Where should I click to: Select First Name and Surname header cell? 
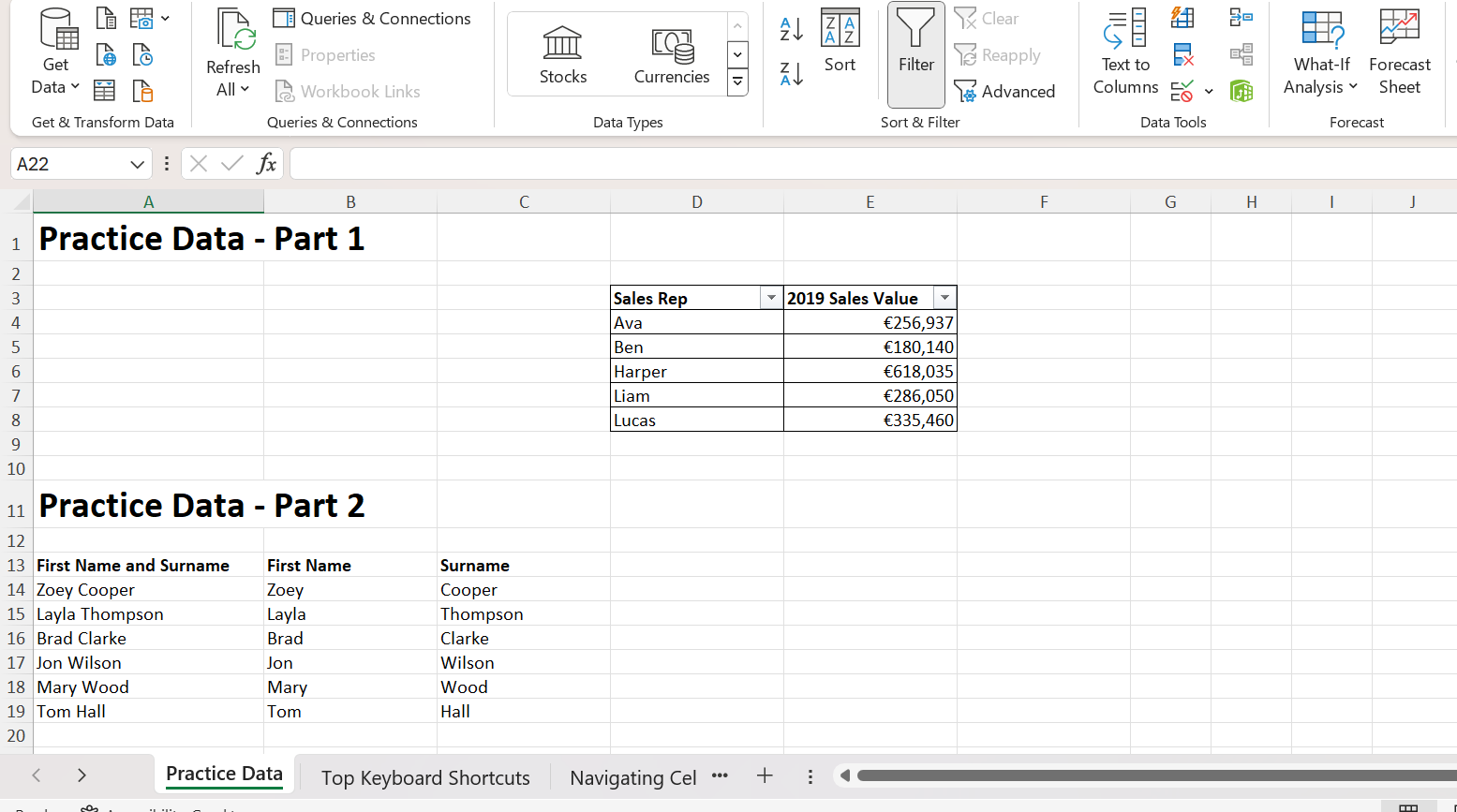pos(148,565)
